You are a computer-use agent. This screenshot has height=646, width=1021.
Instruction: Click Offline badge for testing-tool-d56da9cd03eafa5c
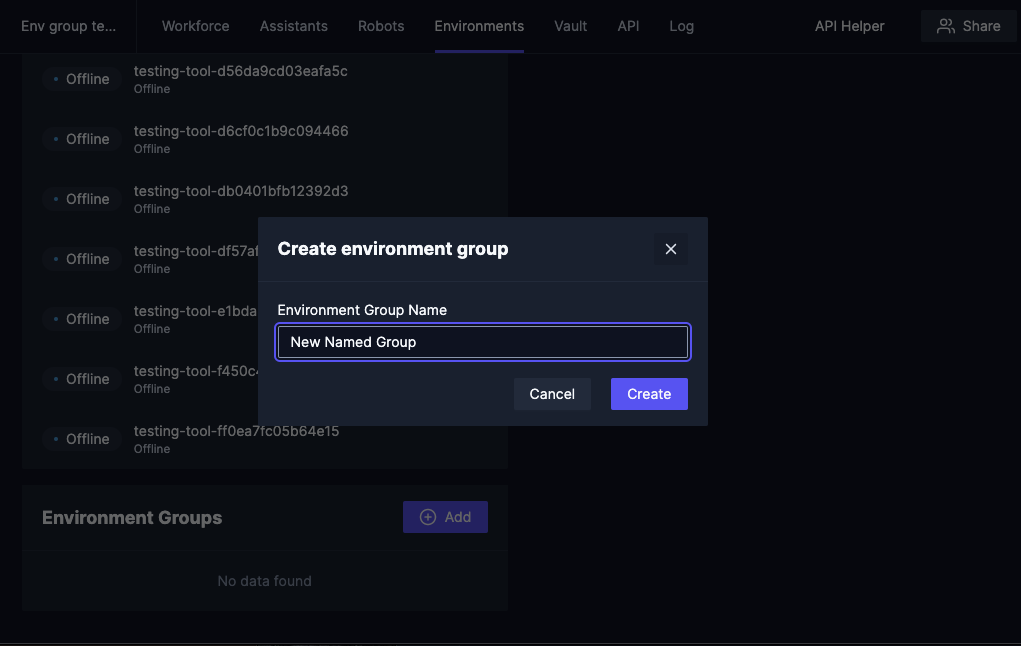click(x=82, y=79)
